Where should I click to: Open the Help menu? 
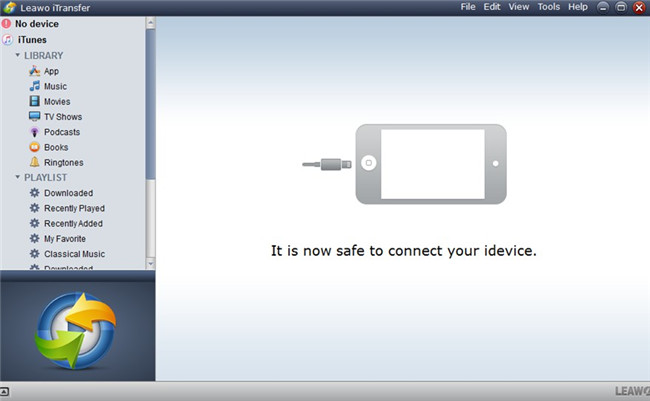[x=577, y=7]
